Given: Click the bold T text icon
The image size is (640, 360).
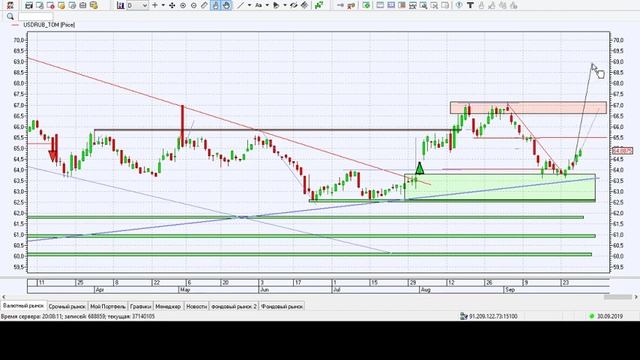Looking at the screenshot, I should tap(470, 5).
